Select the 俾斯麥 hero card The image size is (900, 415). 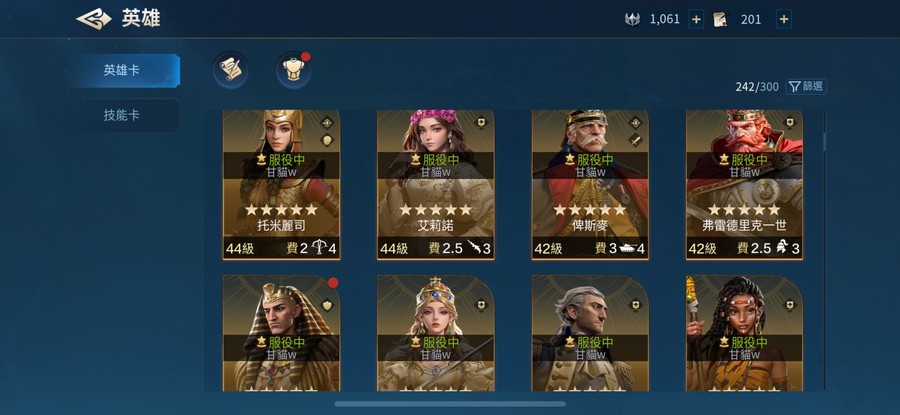point(590,185)
